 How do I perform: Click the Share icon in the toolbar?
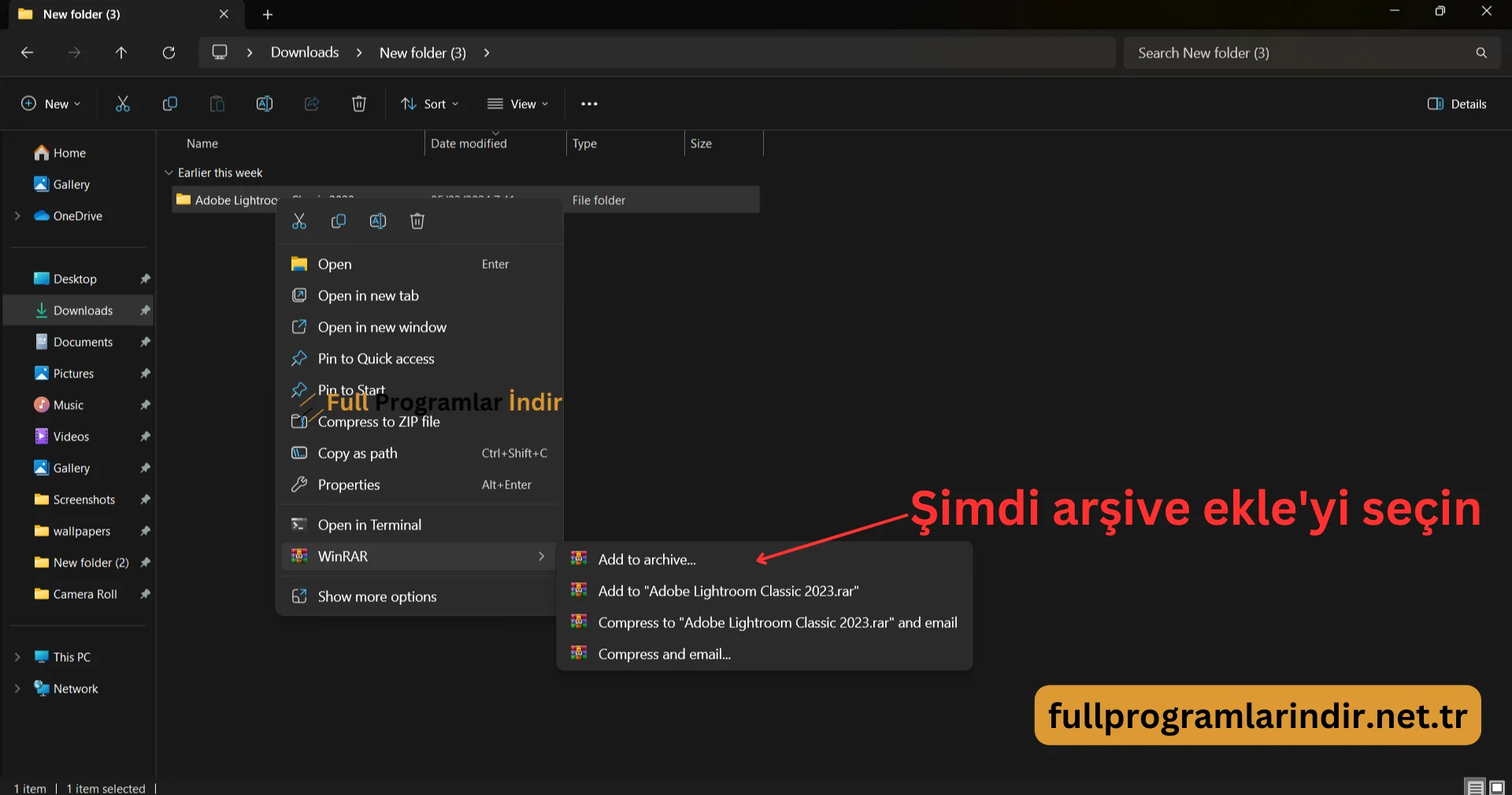(312, 104)
